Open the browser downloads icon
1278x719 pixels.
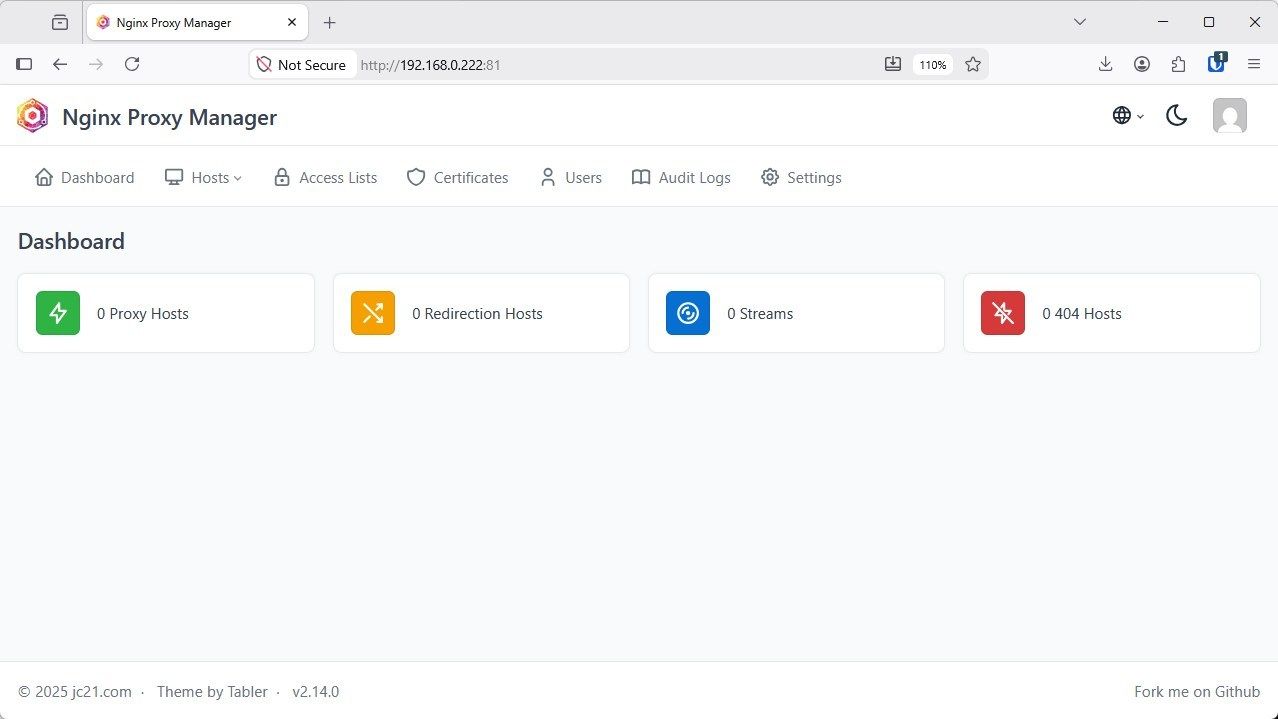click(x=1105, y=64)
